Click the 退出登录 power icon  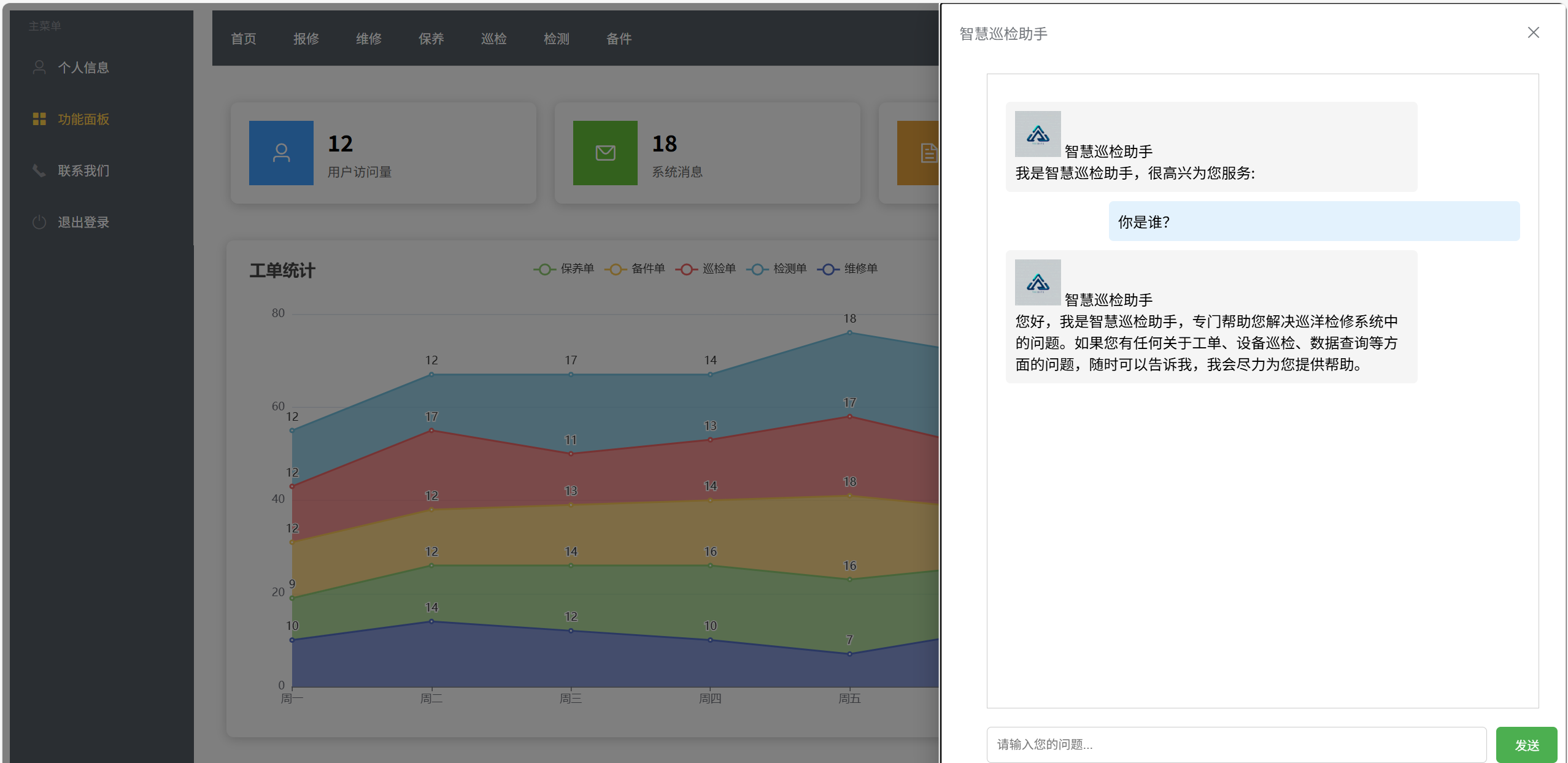tap(39, 222)
